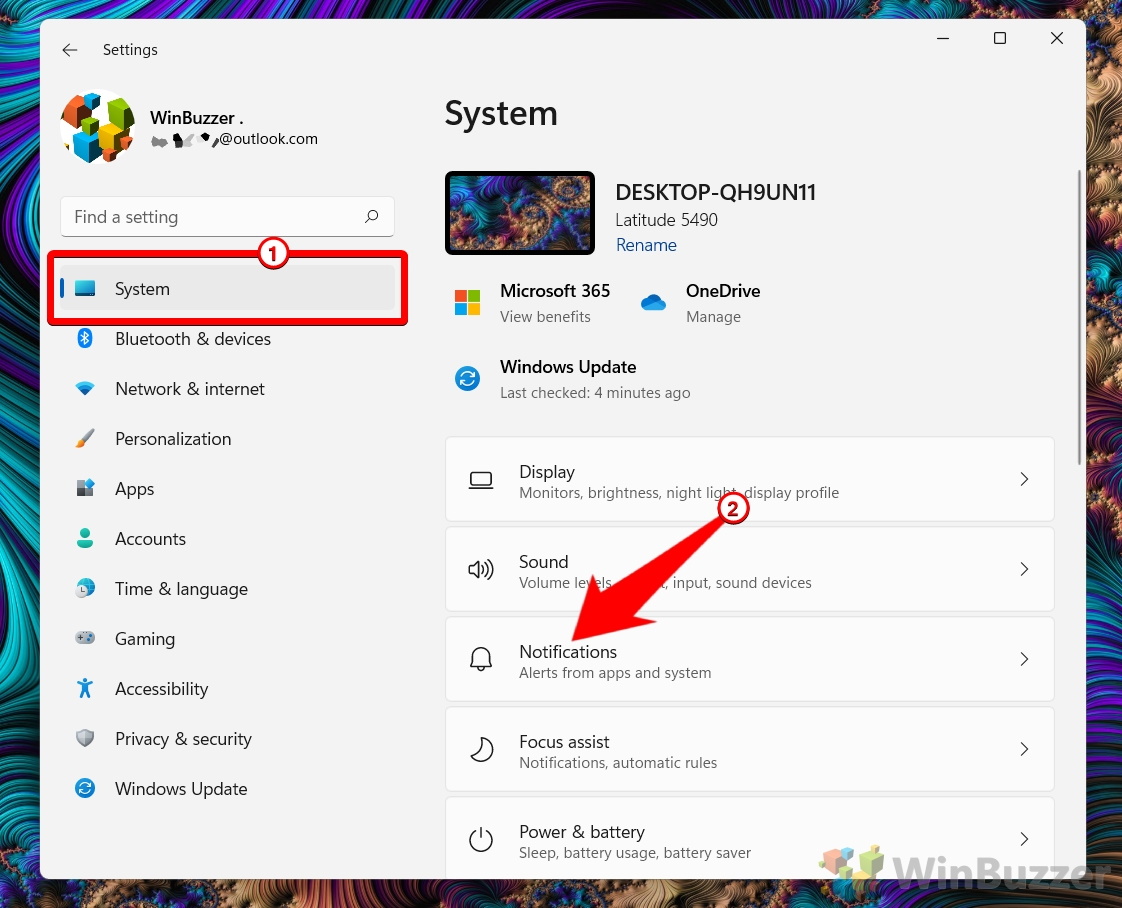Expand Power & battery chevron
This screenshot has height=908, width=1122.
click(1024, 839)
